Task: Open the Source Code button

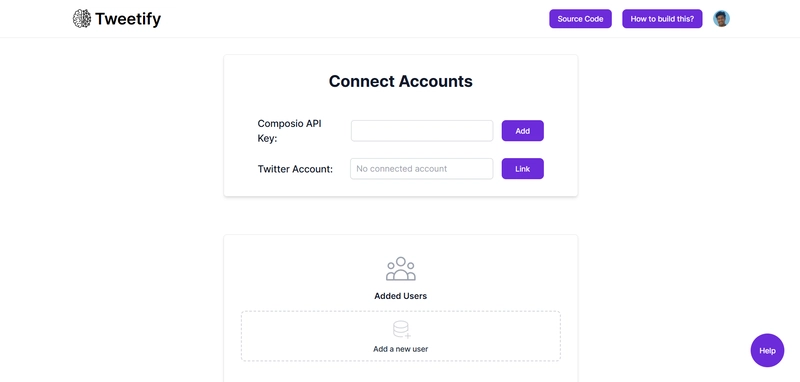Action: pyautogui.click(x=580, y=19)
